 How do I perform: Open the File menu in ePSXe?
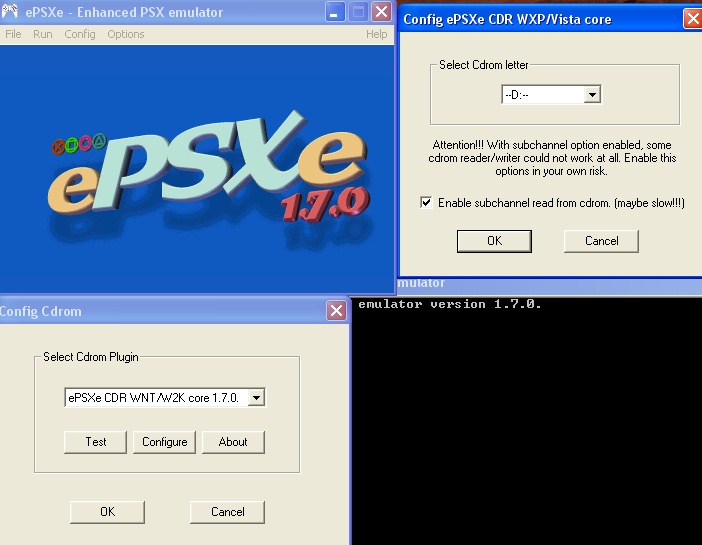click(13, 34)
